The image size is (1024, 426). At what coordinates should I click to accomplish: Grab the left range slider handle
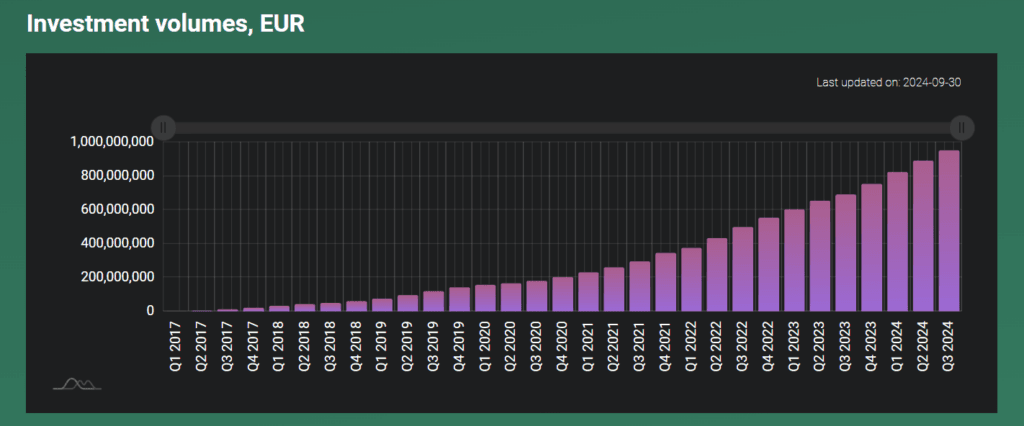point(165,127)
